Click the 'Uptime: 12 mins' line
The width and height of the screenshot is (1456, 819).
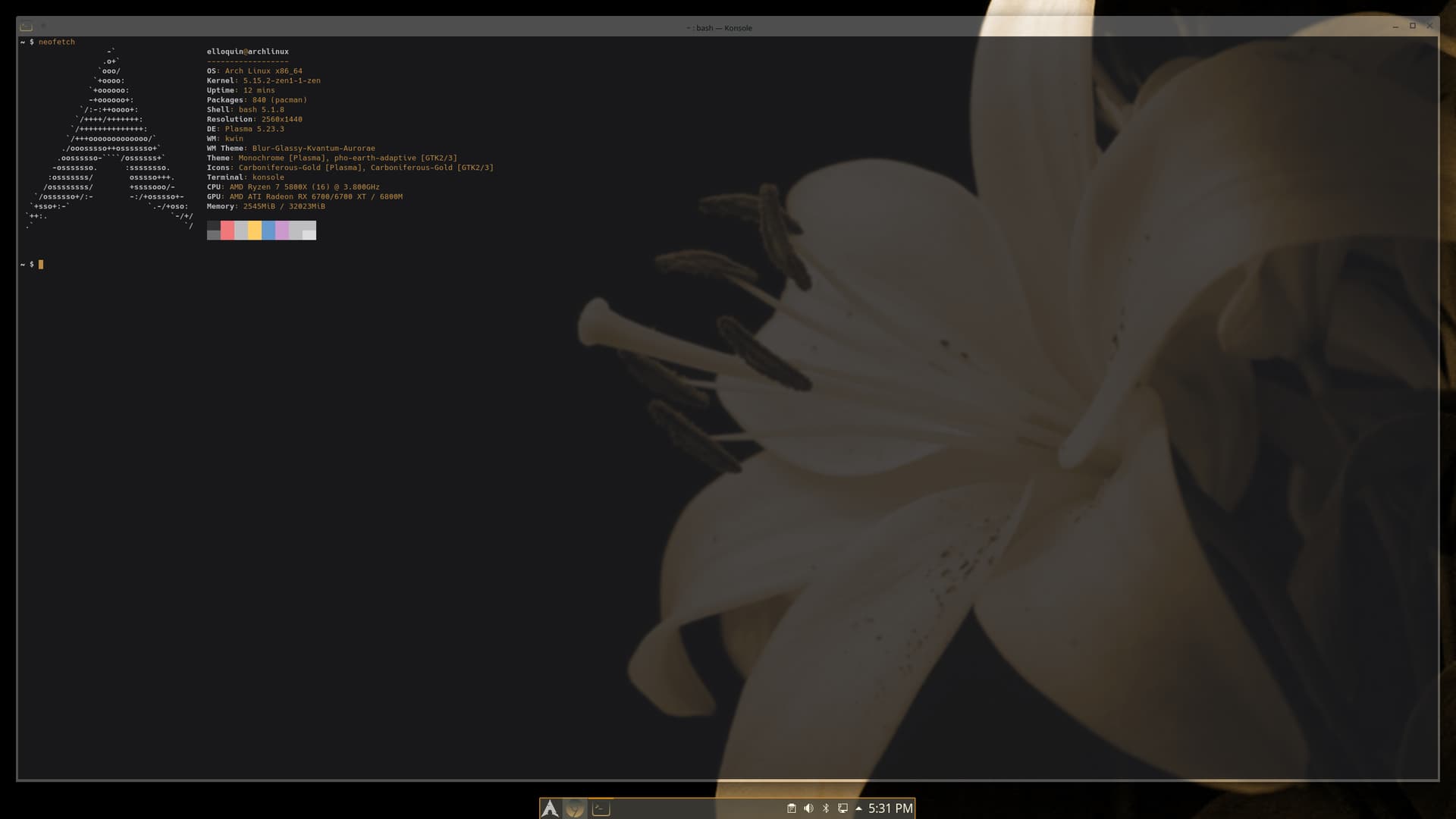[241, 90]
